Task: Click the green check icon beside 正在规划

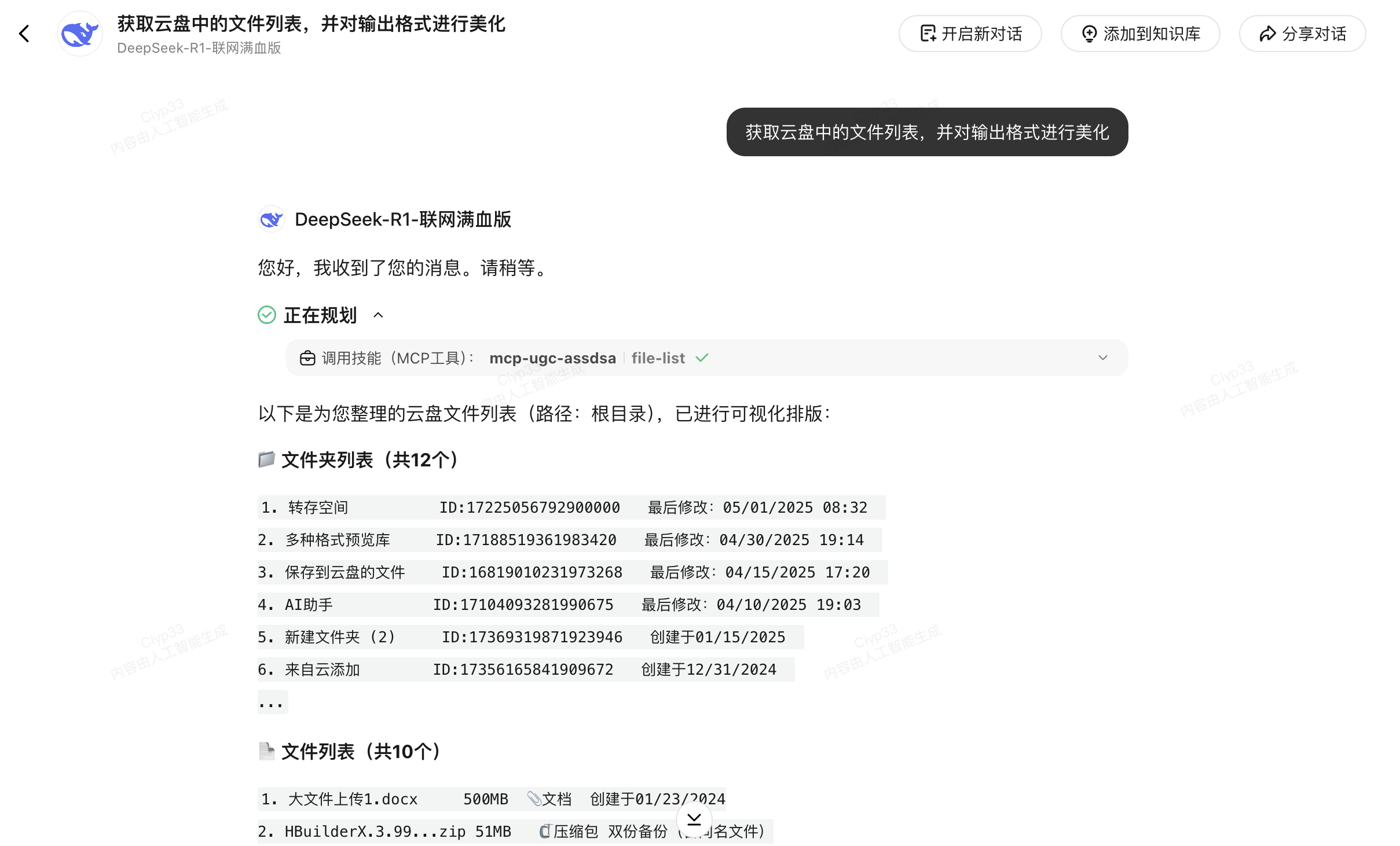Action: point(267,315)
